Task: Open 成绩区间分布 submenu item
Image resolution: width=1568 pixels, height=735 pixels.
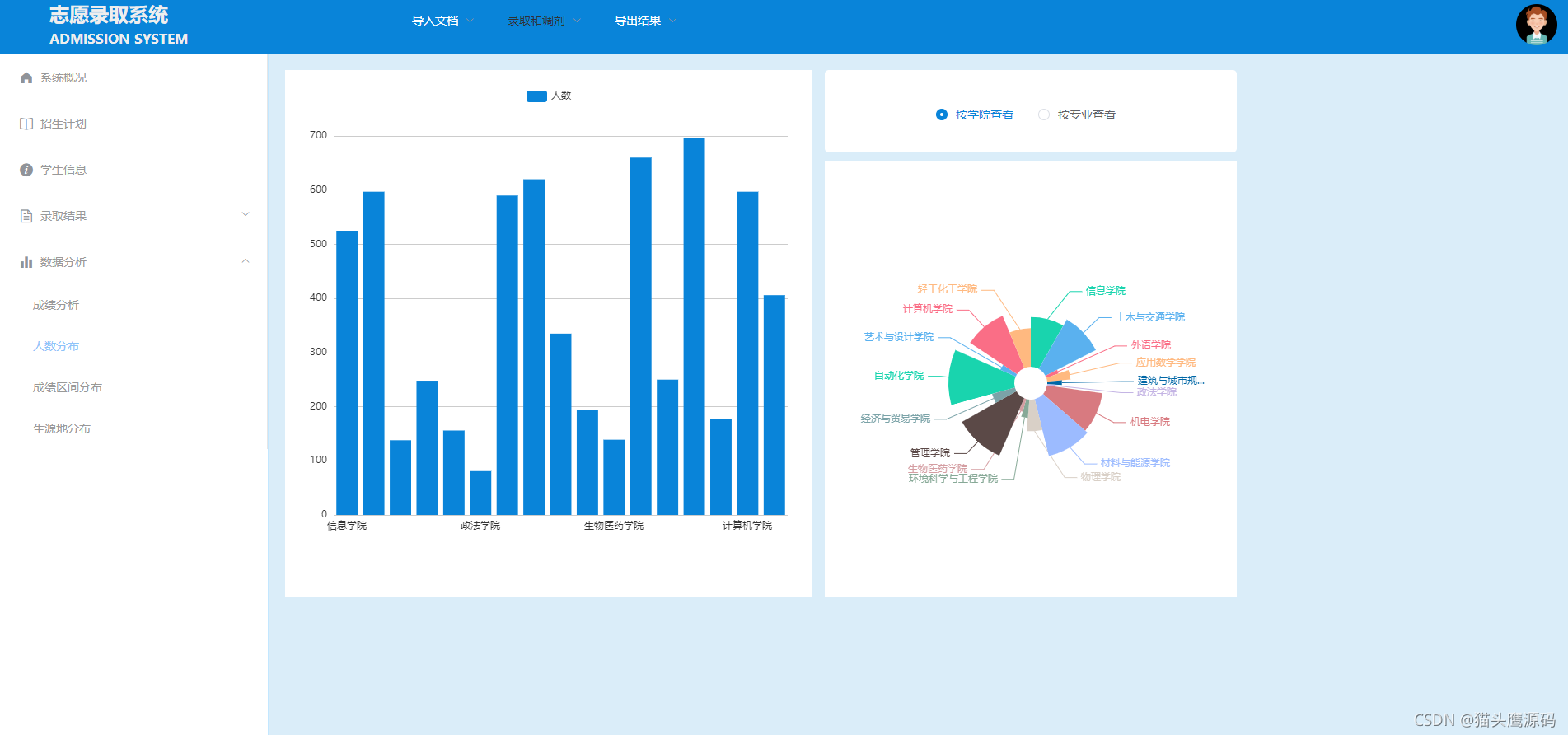Action: point(68,387)
